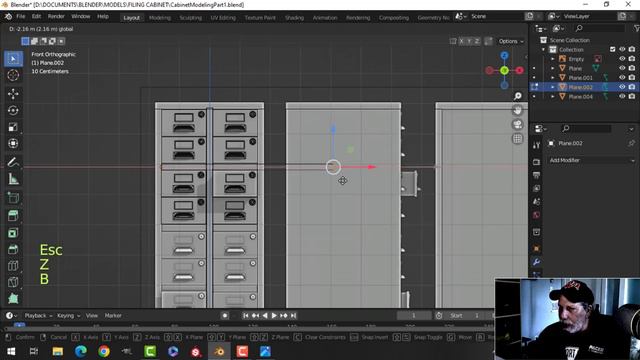Image resolution: width=640 pixels, height=360 pixels.
Task: Open the File menu
Action: (21, 17)
